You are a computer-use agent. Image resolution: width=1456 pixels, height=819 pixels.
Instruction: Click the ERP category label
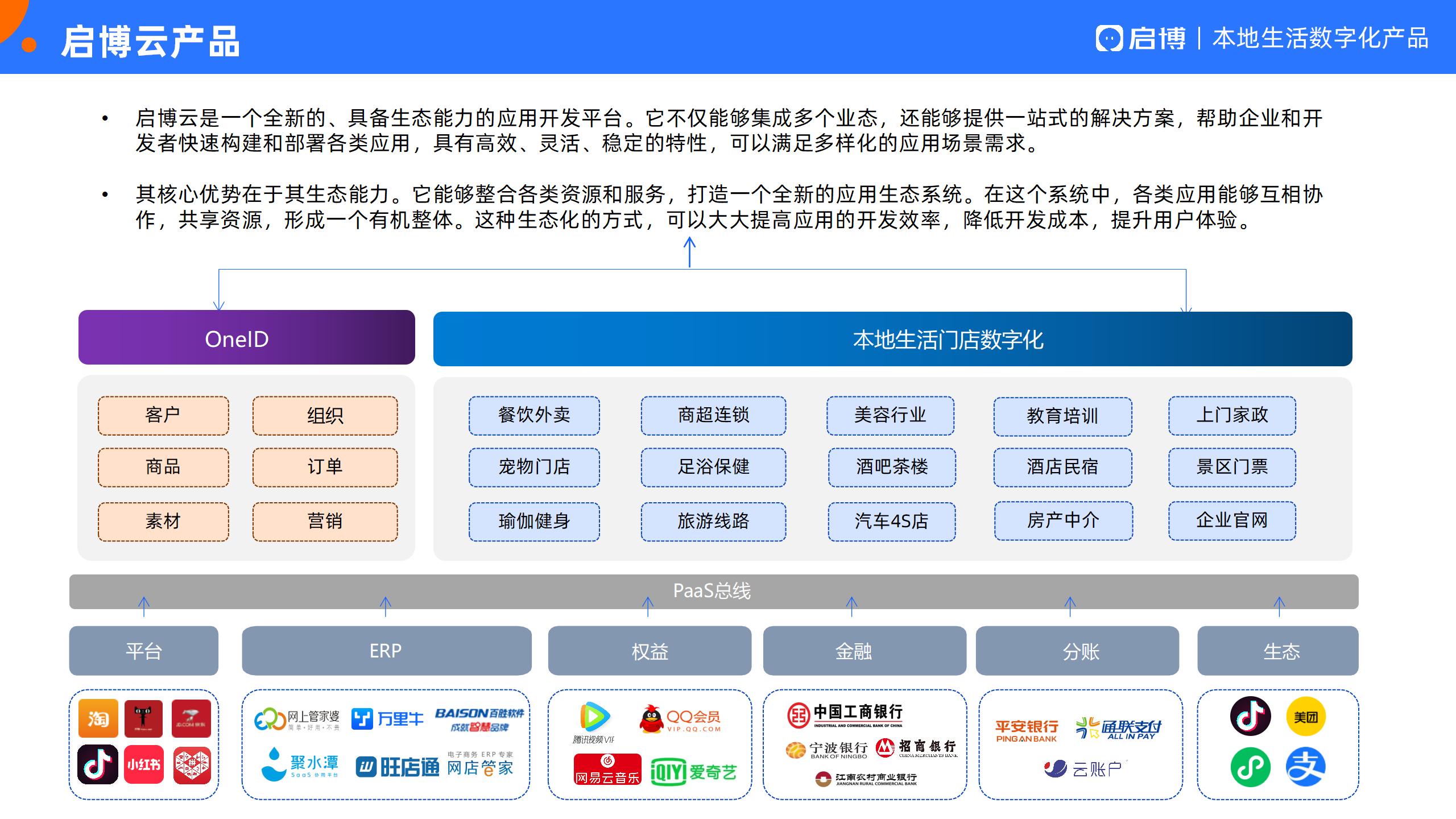(x=386, y=651)
